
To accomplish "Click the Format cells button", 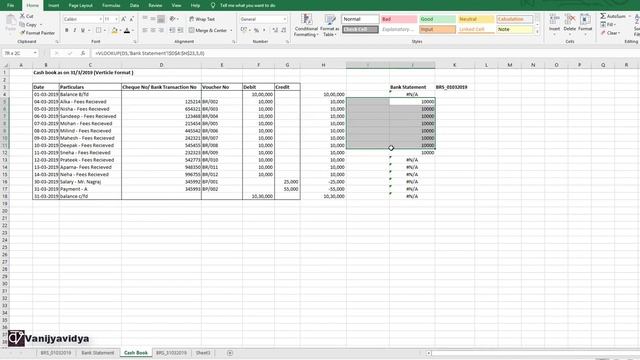I will (x=585, y=23).
